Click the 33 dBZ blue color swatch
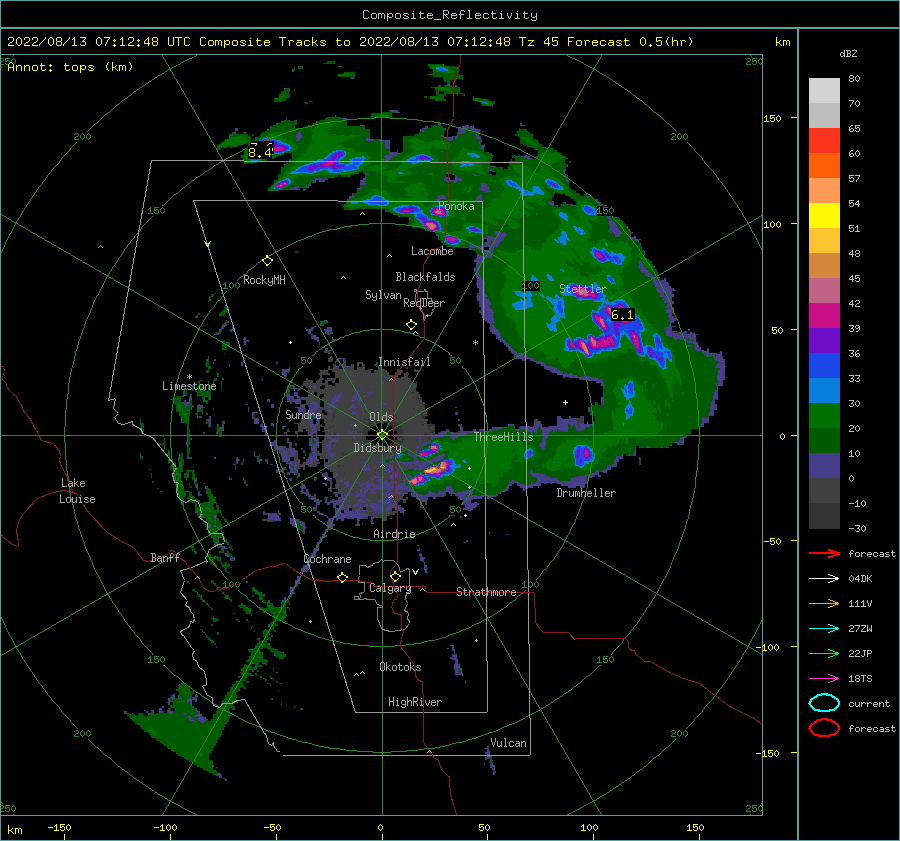This screenshot has width=900, height=841. tap(824, 366)
